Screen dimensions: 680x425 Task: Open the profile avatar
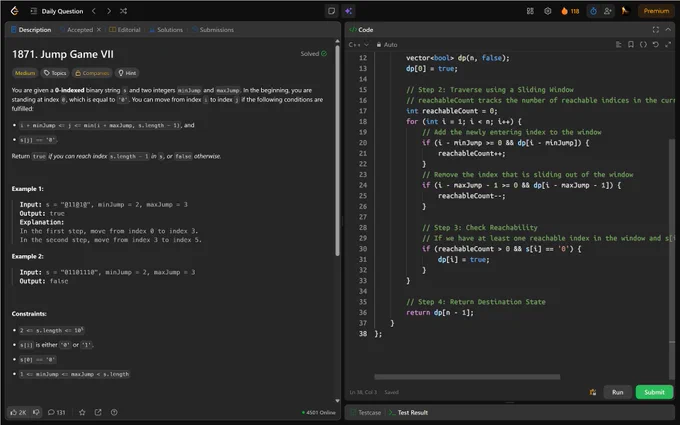click(625, 11)
